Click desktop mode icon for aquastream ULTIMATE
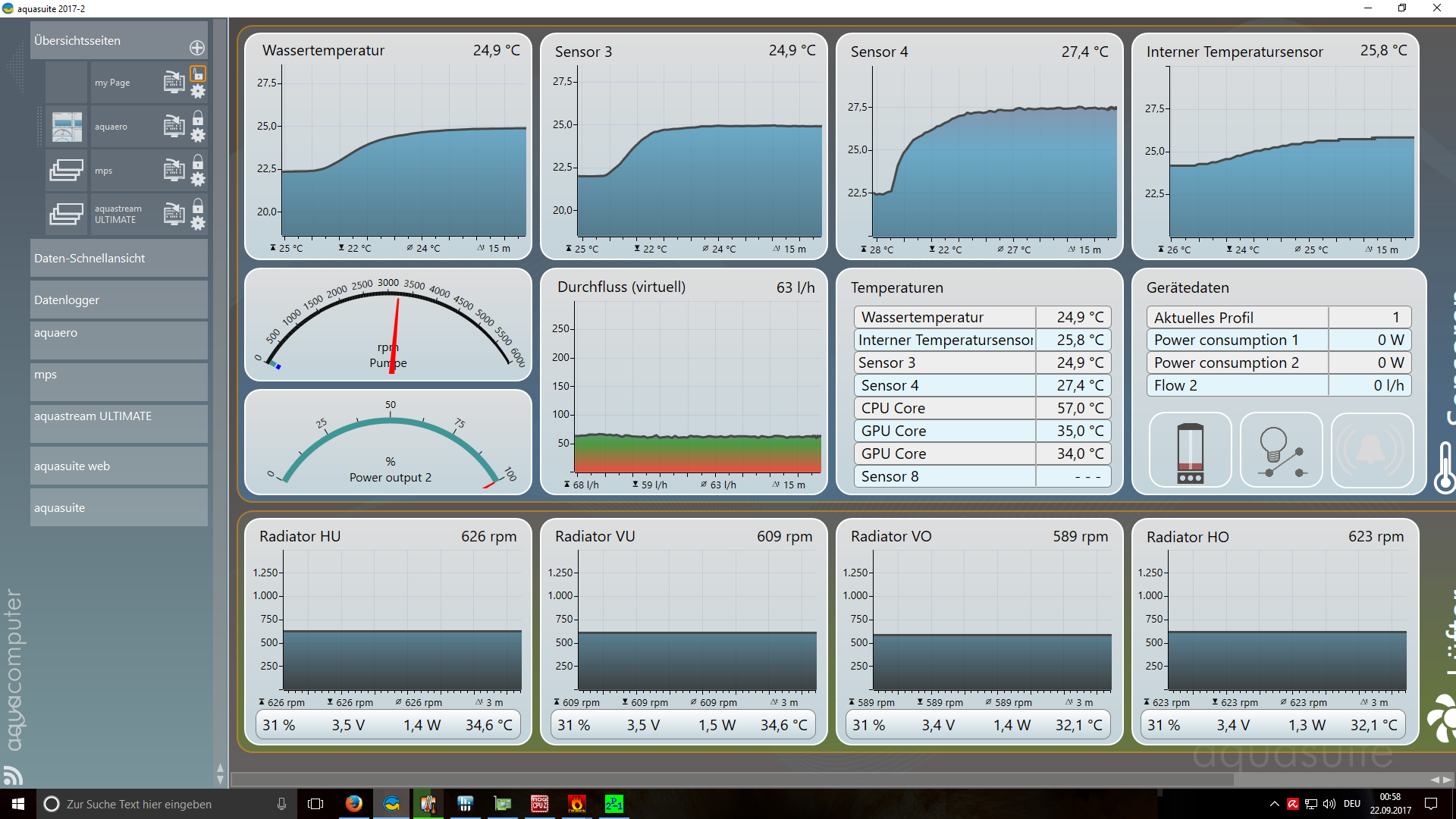 point(174,214)
